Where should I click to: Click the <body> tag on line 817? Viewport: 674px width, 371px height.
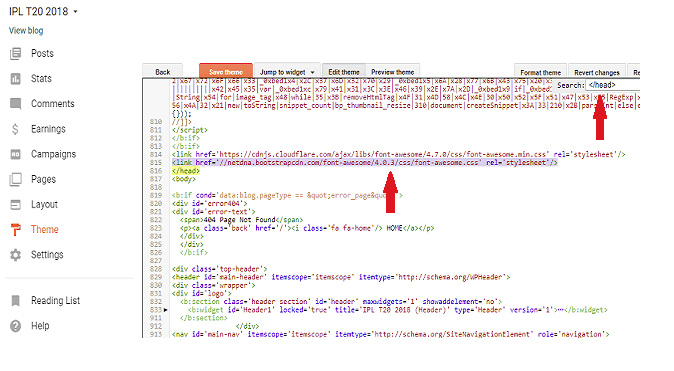click(x=184, y=179)
